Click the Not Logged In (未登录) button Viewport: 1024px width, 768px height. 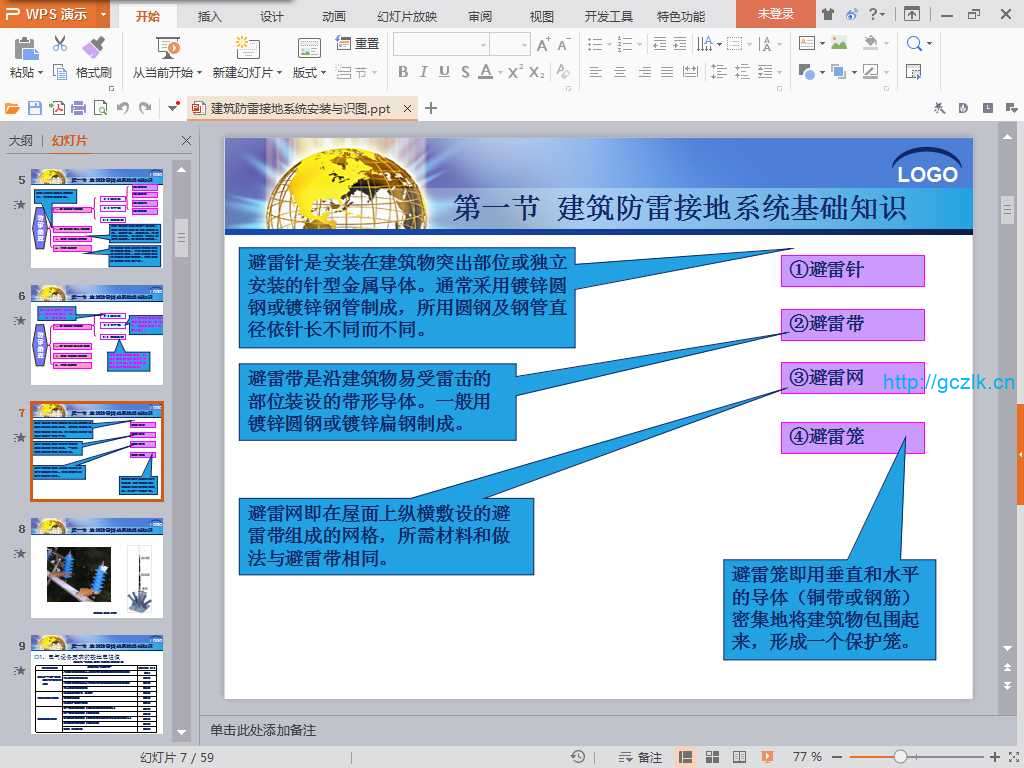775,14
